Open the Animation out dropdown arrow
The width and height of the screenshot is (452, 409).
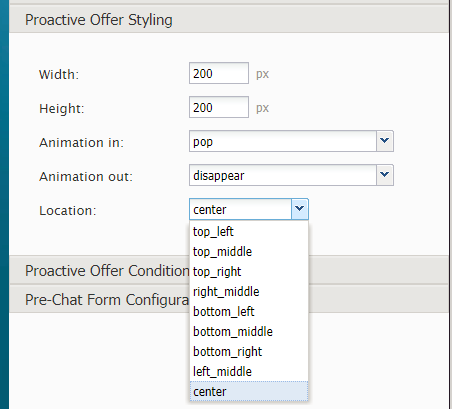tap(385, 175)
